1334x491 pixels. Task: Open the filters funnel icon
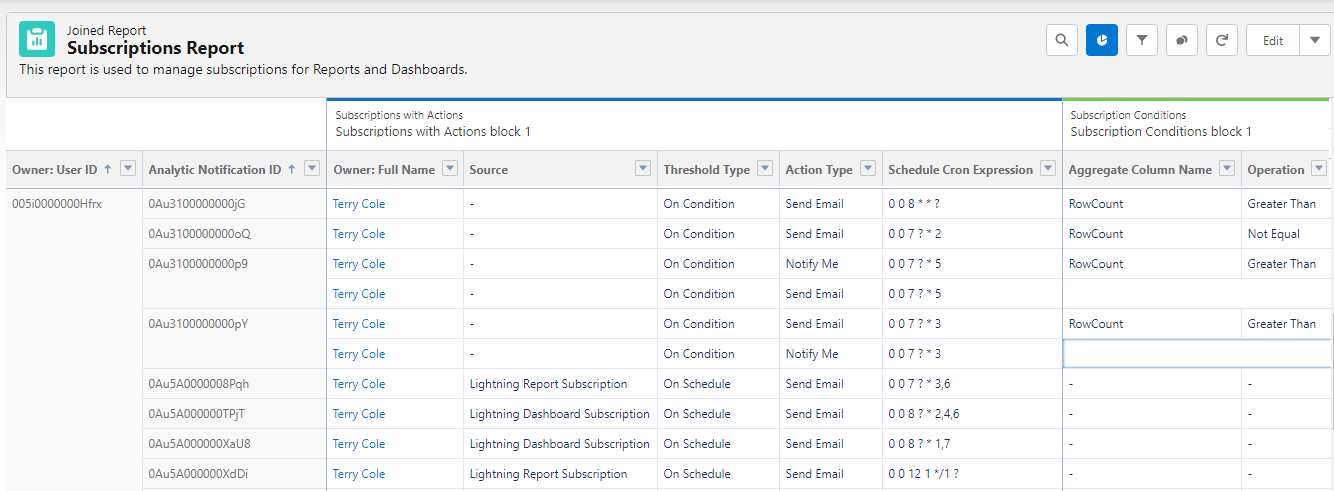[1141, 40]
